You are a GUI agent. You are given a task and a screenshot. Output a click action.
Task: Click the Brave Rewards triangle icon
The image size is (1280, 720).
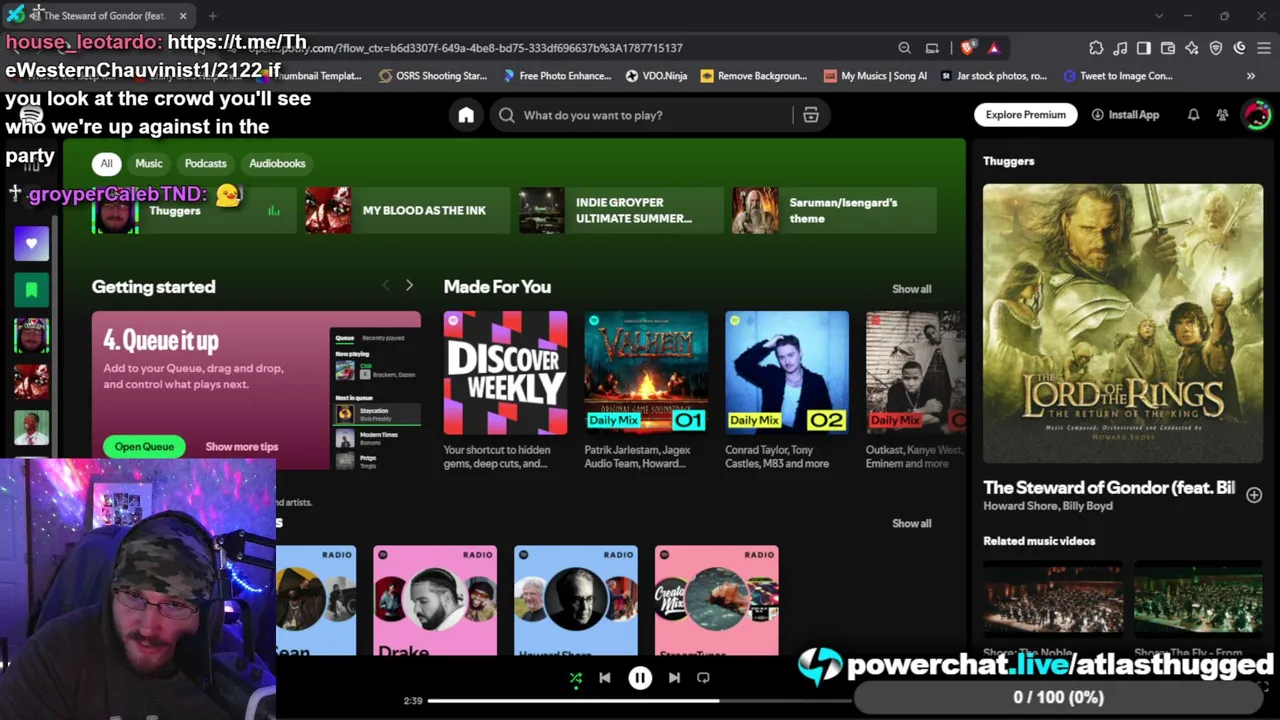tap(993, 48)
